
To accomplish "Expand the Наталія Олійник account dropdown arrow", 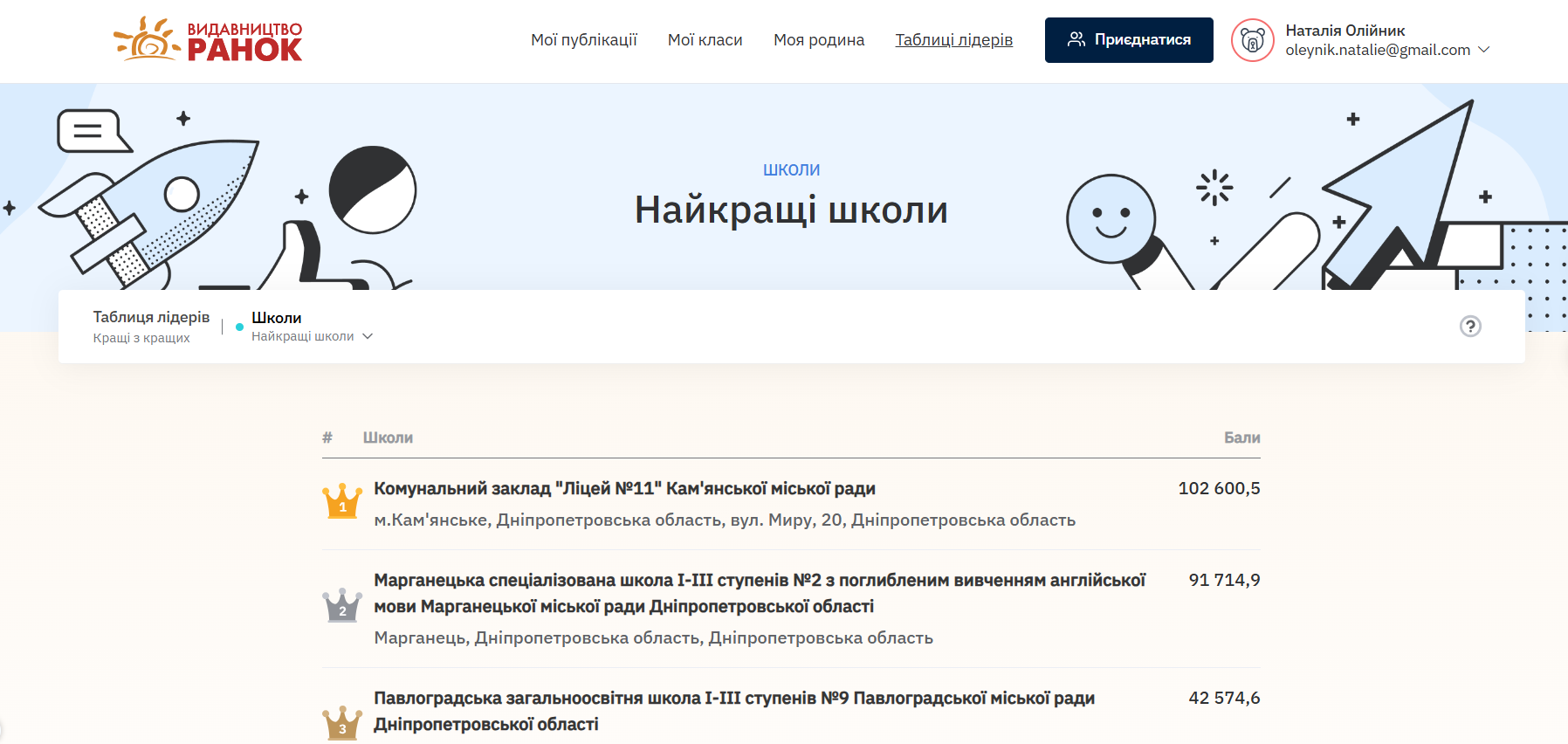I will (x=1483, y=50).
